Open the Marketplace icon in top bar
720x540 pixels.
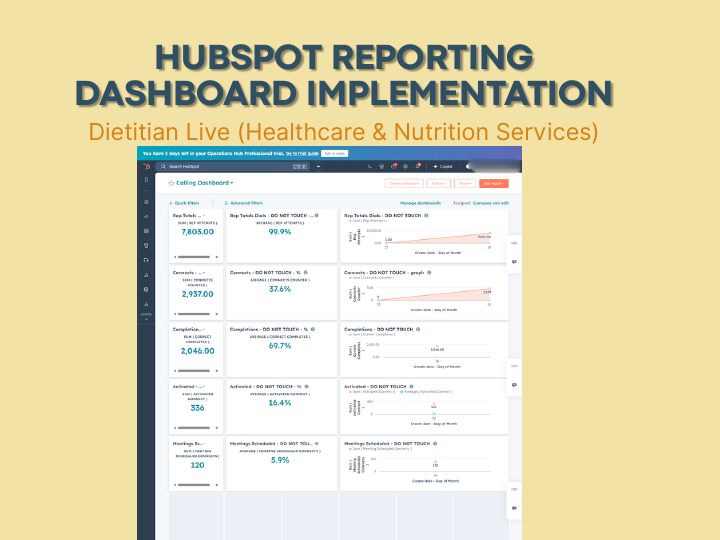(381, 166)
